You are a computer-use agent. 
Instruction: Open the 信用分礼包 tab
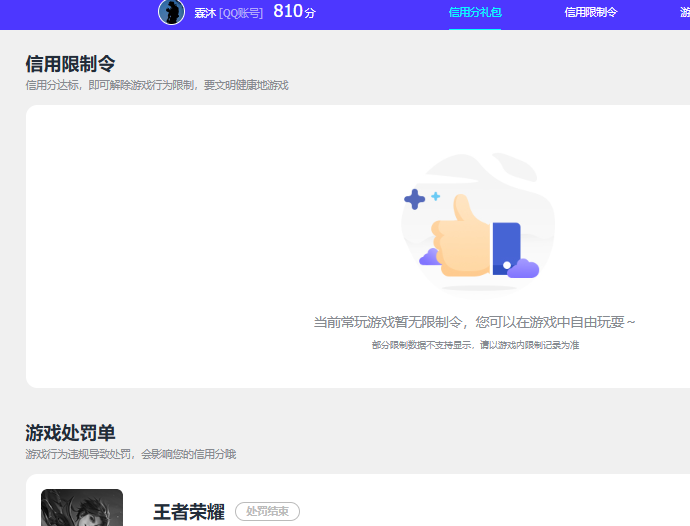pyautogui.click(x=475, y=12)
